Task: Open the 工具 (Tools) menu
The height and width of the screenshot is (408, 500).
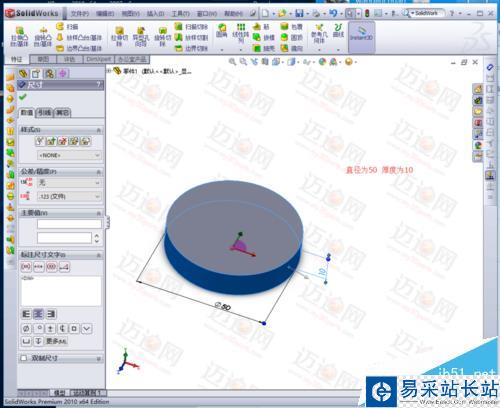Action: [x=180, y=13]
